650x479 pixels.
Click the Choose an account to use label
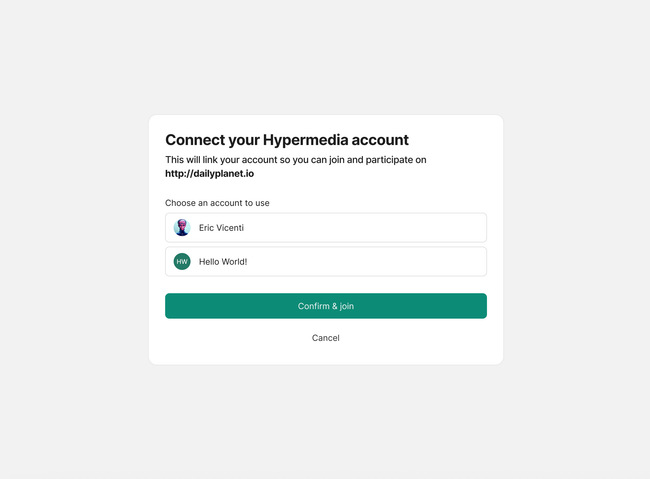point(217,203)
